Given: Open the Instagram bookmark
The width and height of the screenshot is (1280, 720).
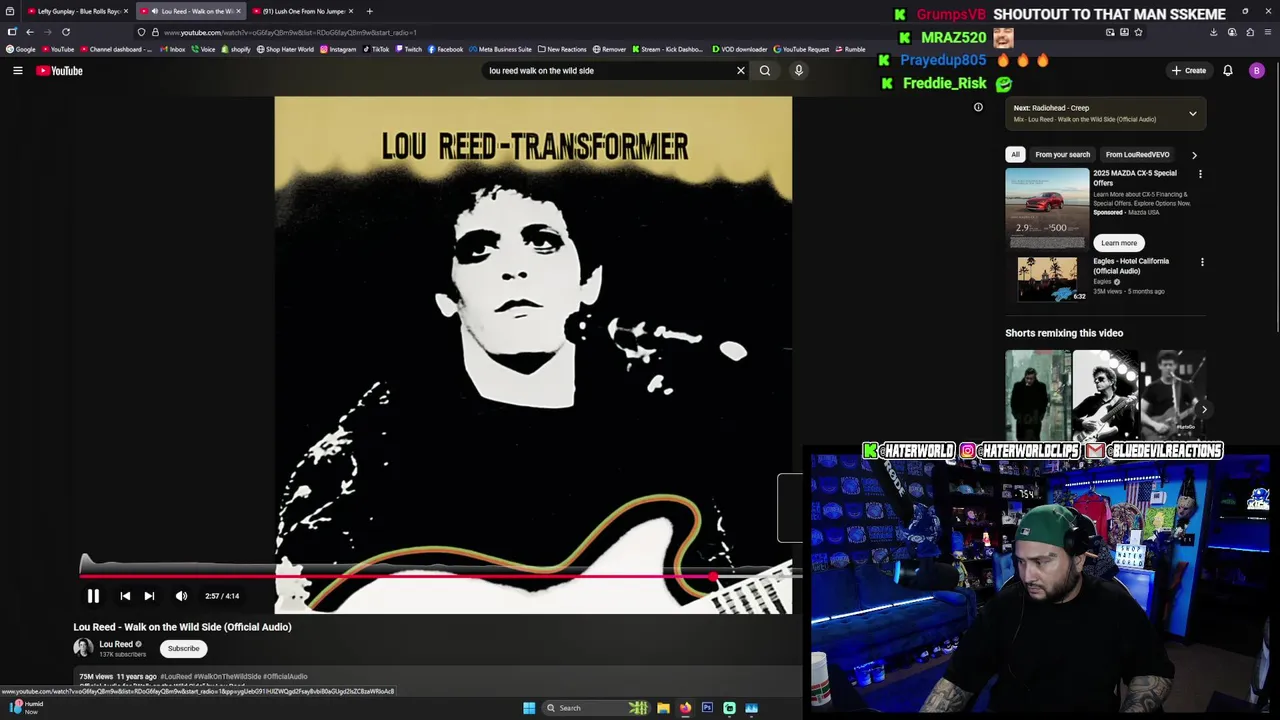Looking at the screenshot, I should point(338,49).
